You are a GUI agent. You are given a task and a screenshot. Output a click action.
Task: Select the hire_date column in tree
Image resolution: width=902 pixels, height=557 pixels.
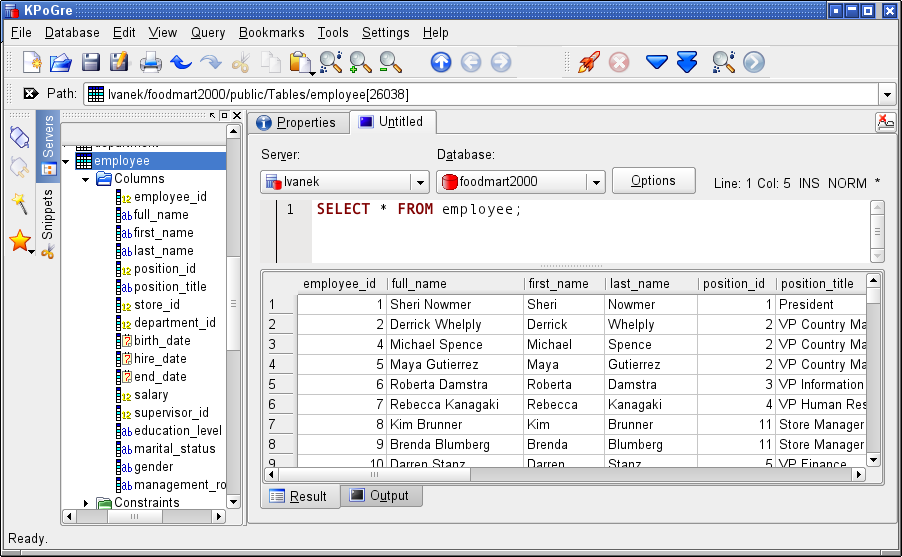pyautogui.click(x=160, y=359)
